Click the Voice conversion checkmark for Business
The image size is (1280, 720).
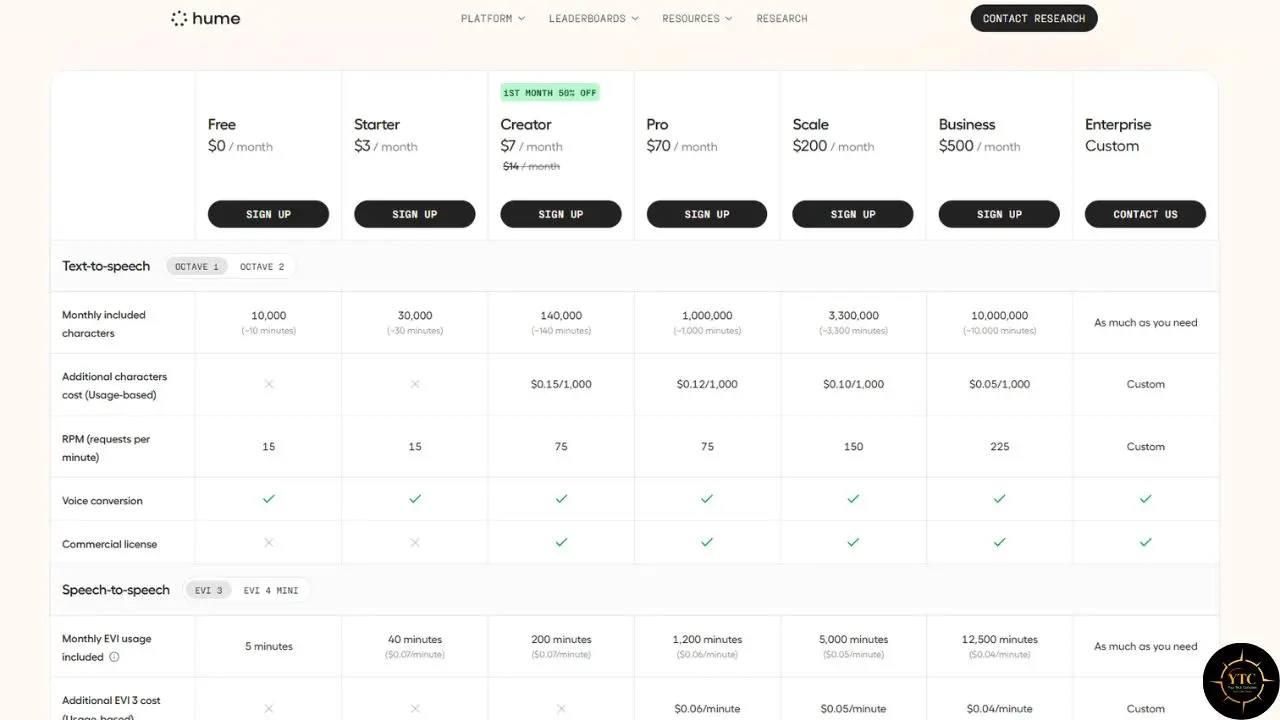tap(999, 499)
